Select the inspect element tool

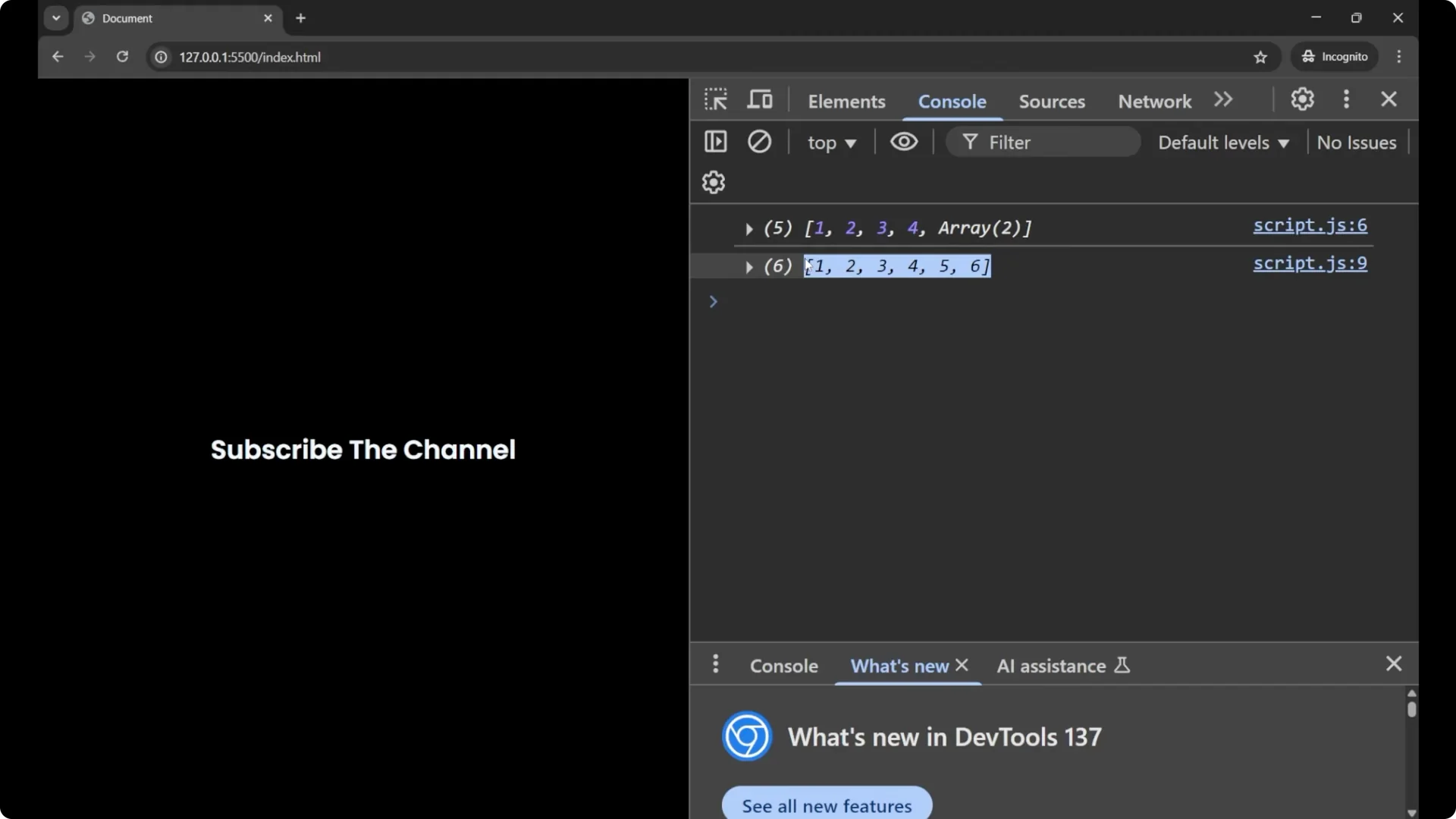pos(715,99)
